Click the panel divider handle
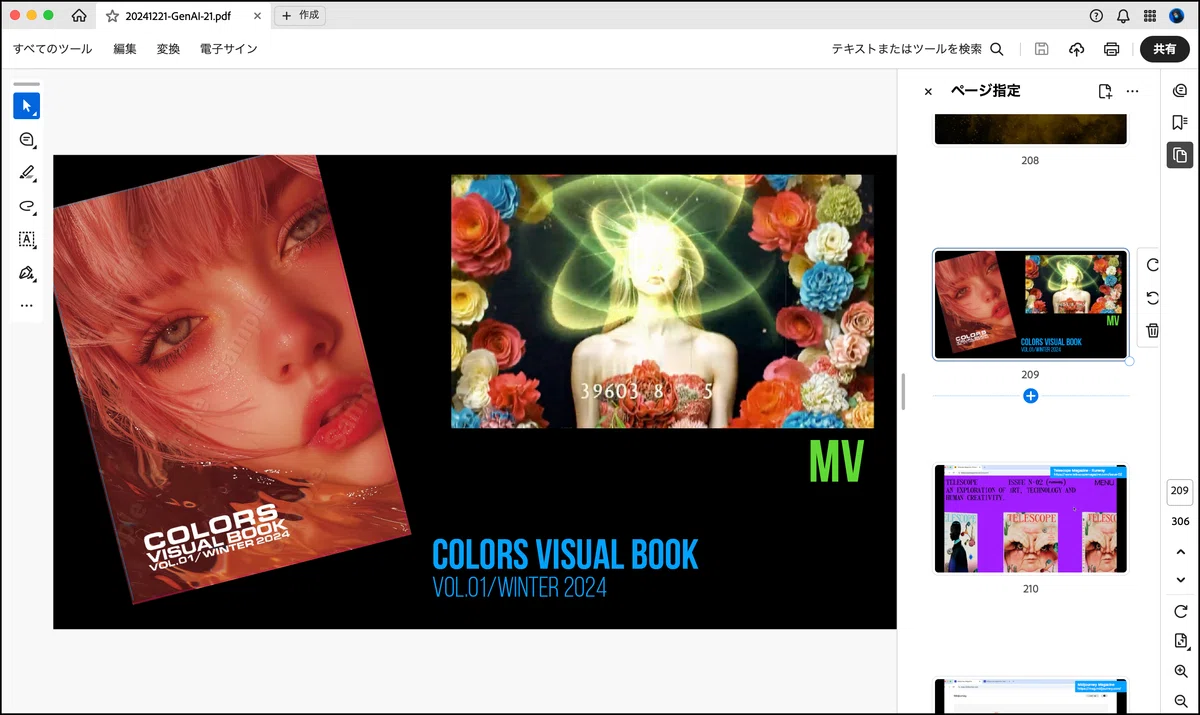The image size is (1200, 715). (x=904, y=391)
